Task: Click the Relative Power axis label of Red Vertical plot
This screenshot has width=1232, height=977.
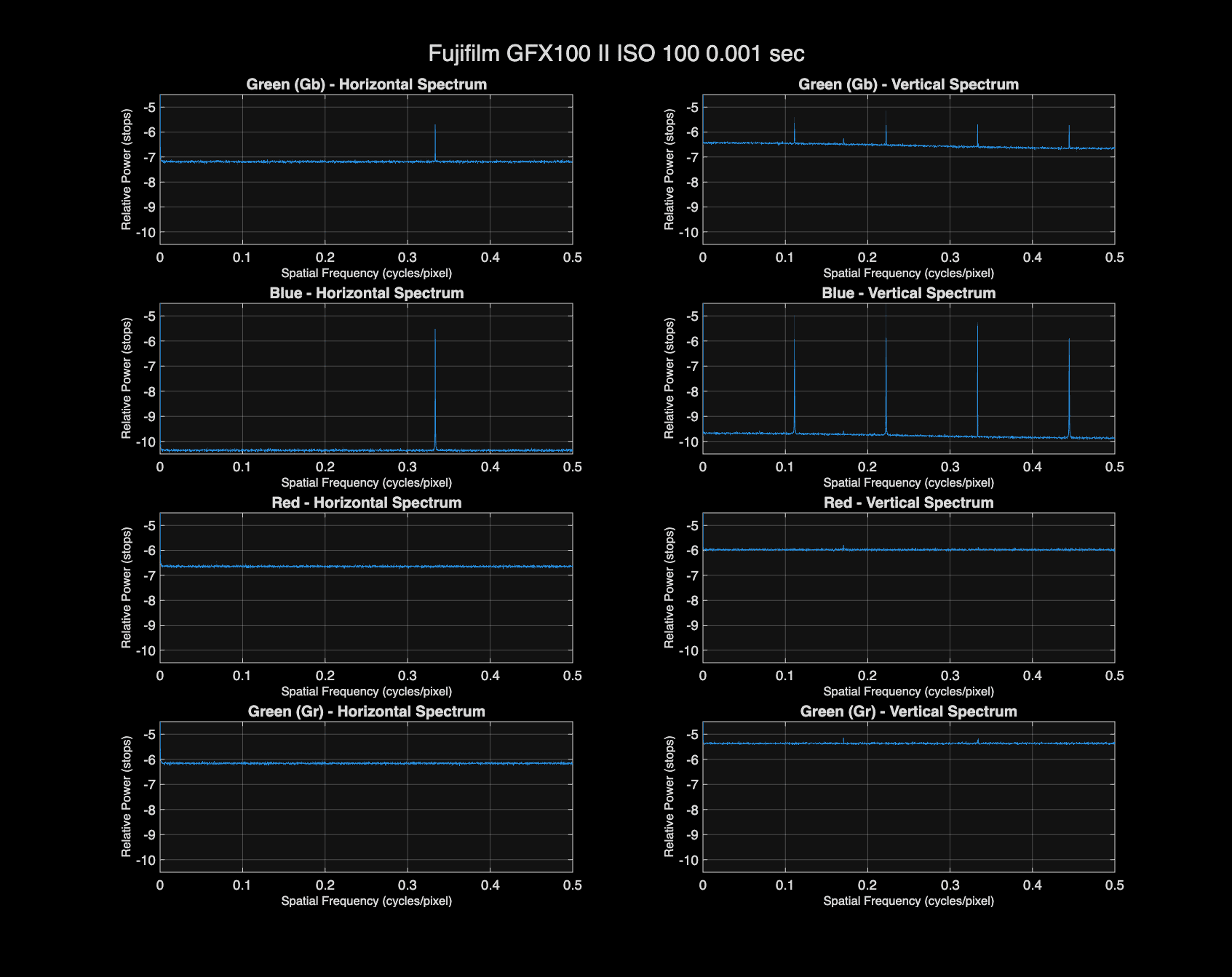Action: pyautogui.click(x=669, y=588)
